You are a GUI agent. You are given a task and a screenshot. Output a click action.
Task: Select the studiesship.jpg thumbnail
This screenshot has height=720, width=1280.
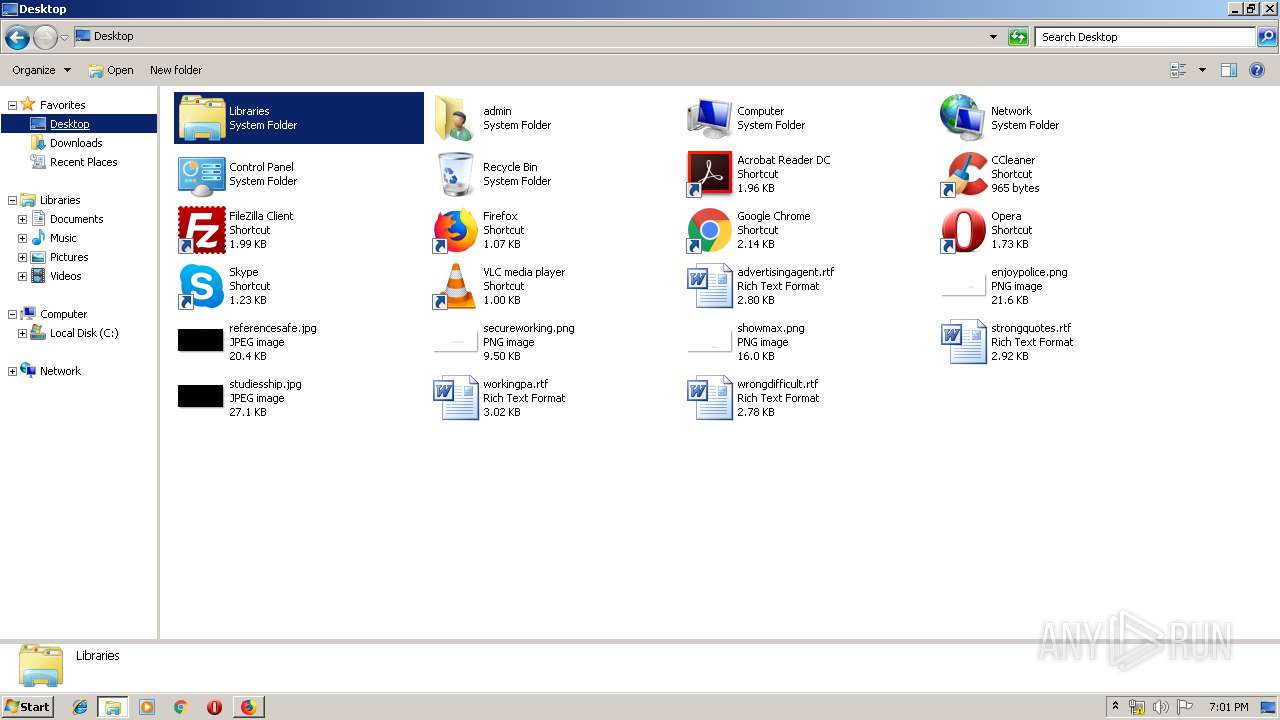[x=201, y=396]
